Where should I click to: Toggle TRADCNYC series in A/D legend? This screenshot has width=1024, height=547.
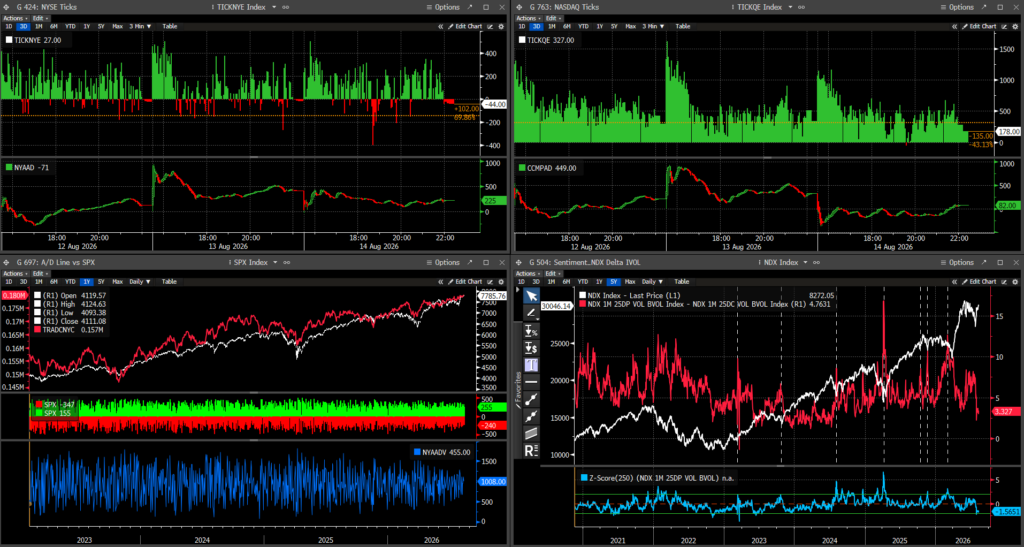coord(38,330)
